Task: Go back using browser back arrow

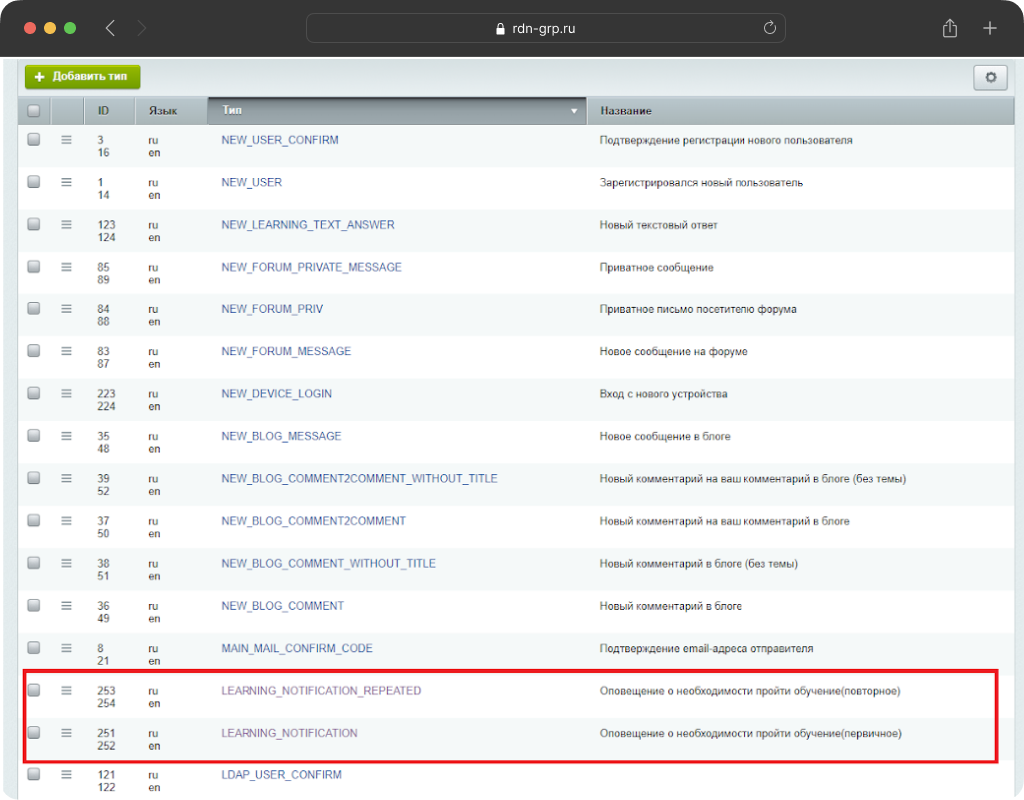Action: point(110,28)
